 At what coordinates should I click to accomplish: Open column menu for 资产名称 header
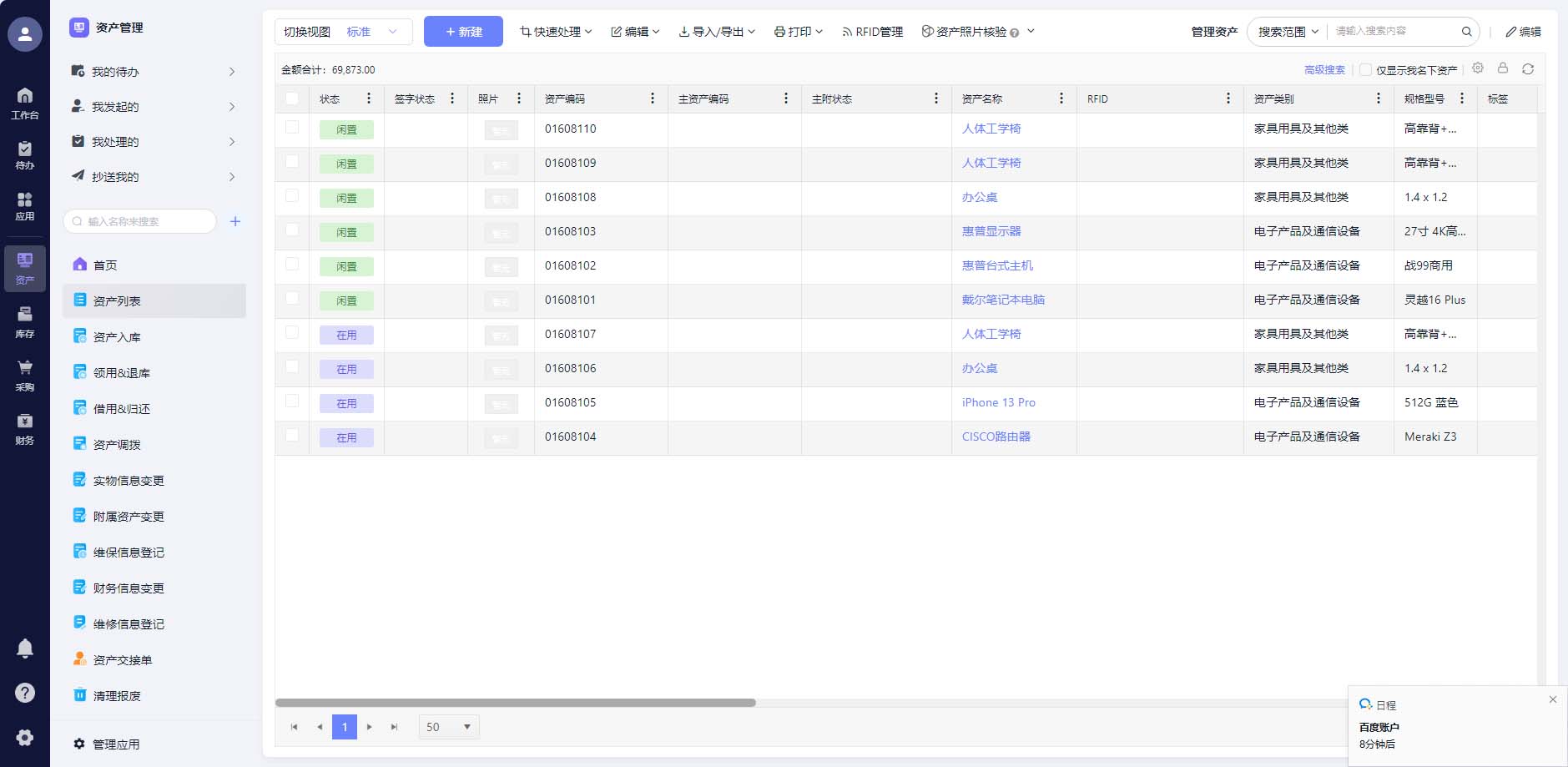(x=1061, y=98)
